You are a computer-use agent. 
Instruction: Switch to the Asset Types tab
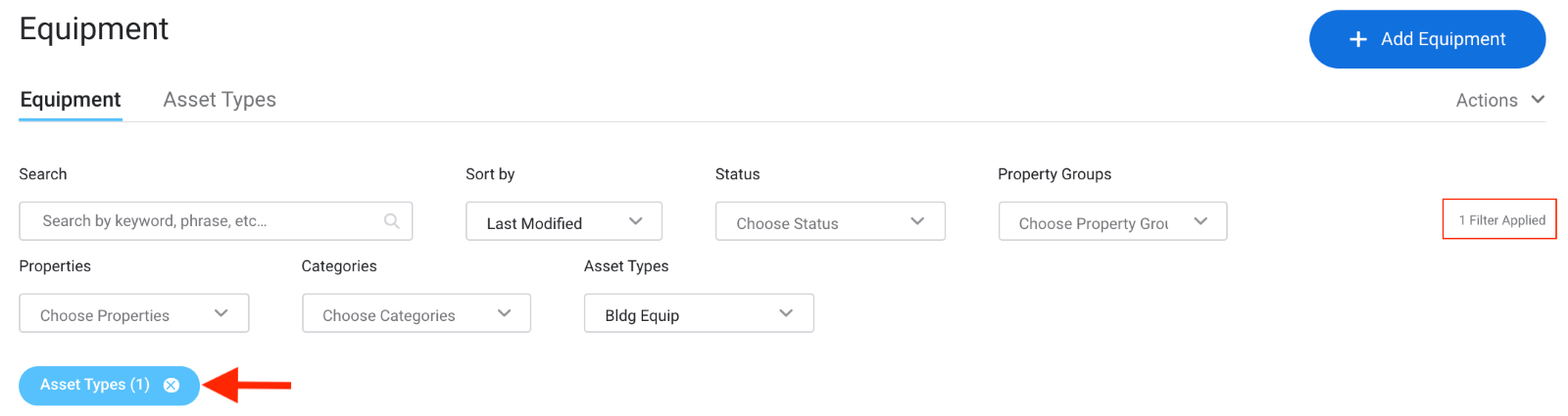[x=220, y=100]
